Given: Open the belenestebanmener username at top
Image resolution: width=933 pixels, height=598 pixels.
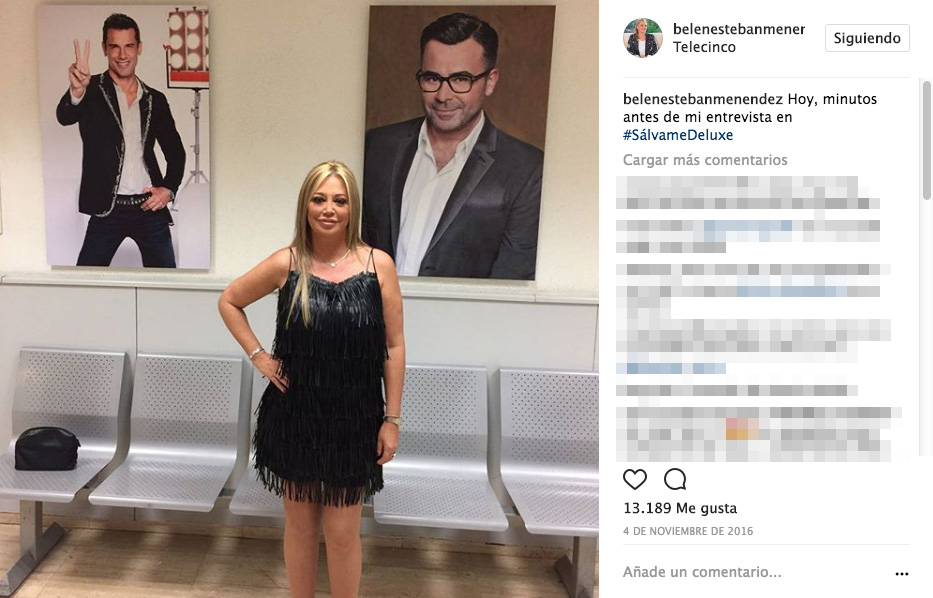Looking at the screenshot, I should [x=739, y=29].
